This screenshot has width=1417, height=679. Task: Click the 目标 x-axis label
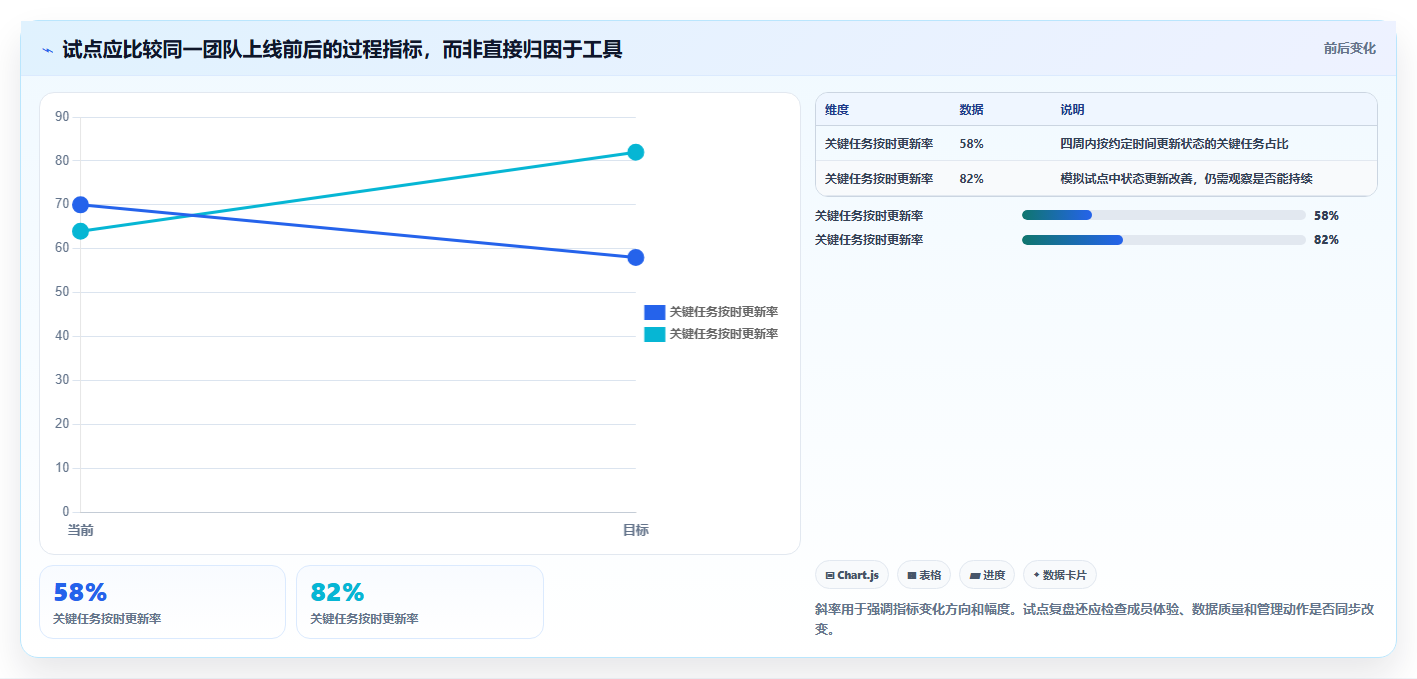(x=635, y=530)
